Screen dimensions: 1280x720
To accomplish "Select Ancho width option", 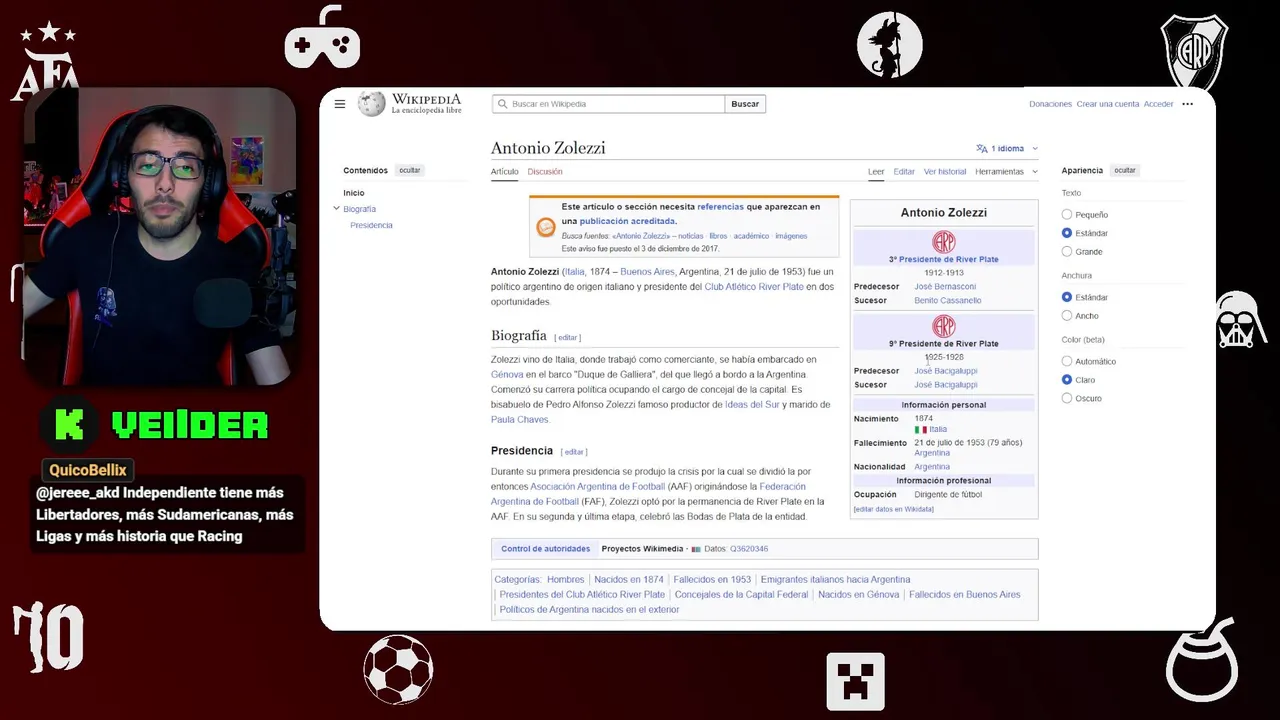I will [x=1067, y=316].
